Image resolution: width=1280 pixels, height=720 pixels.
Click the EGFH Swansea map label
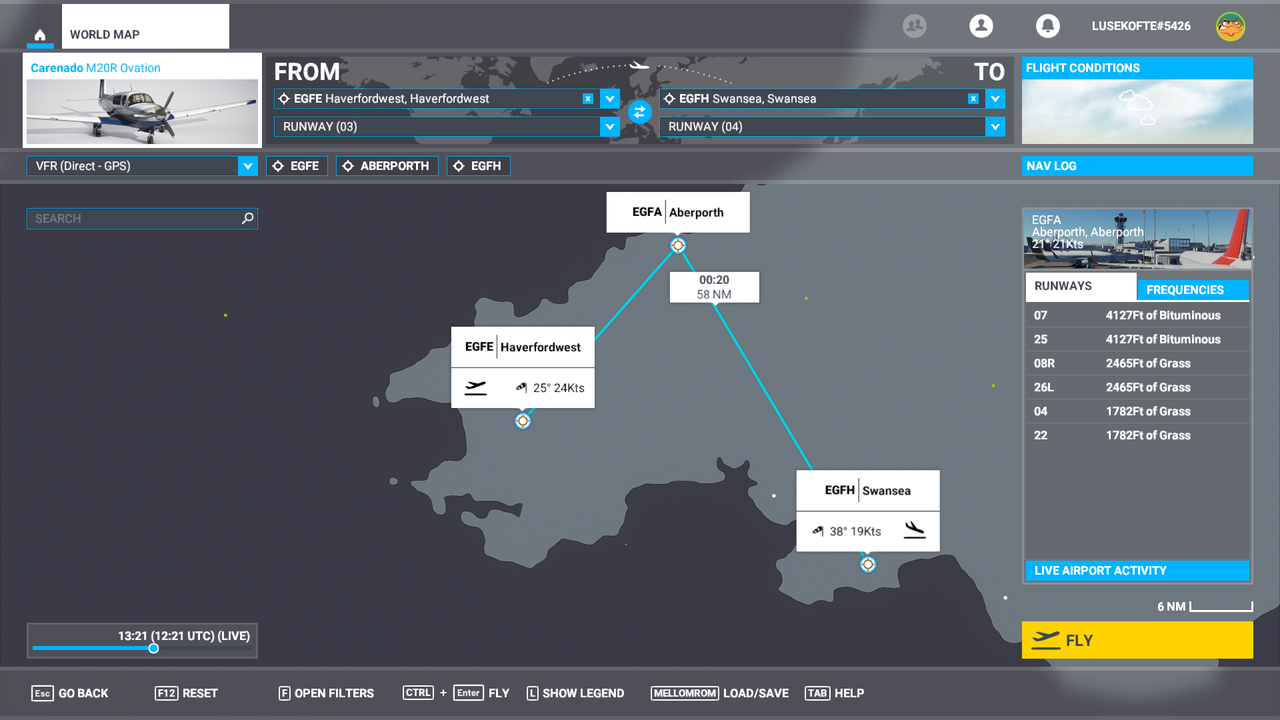pyautogui.click(x=868, y=490)
